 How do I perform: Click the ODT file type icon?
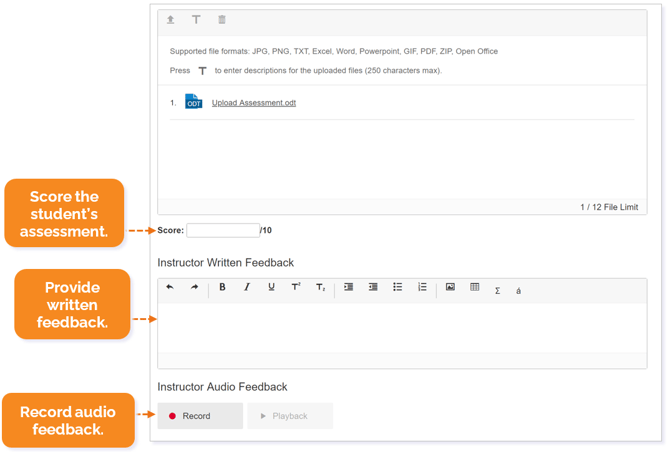tap(194, 102)
